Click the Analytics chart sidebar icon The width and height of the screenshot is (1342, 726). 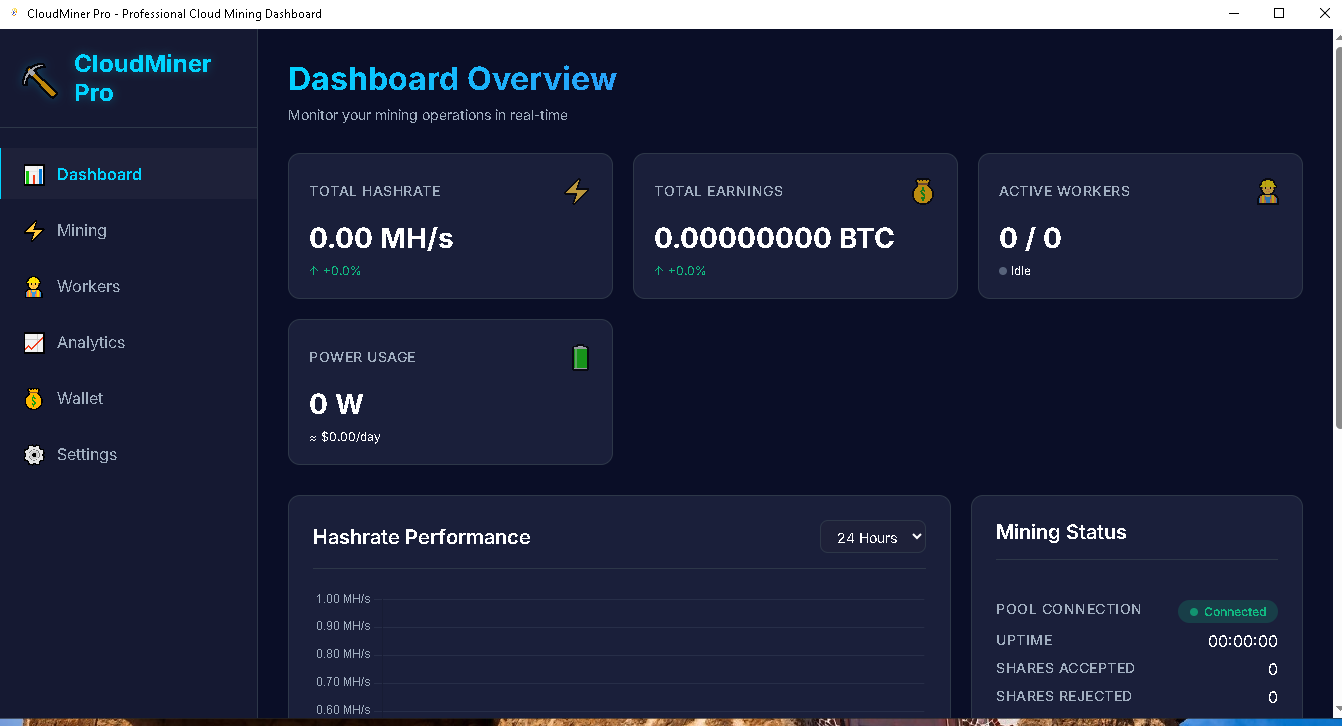click(x=34, y=343)
